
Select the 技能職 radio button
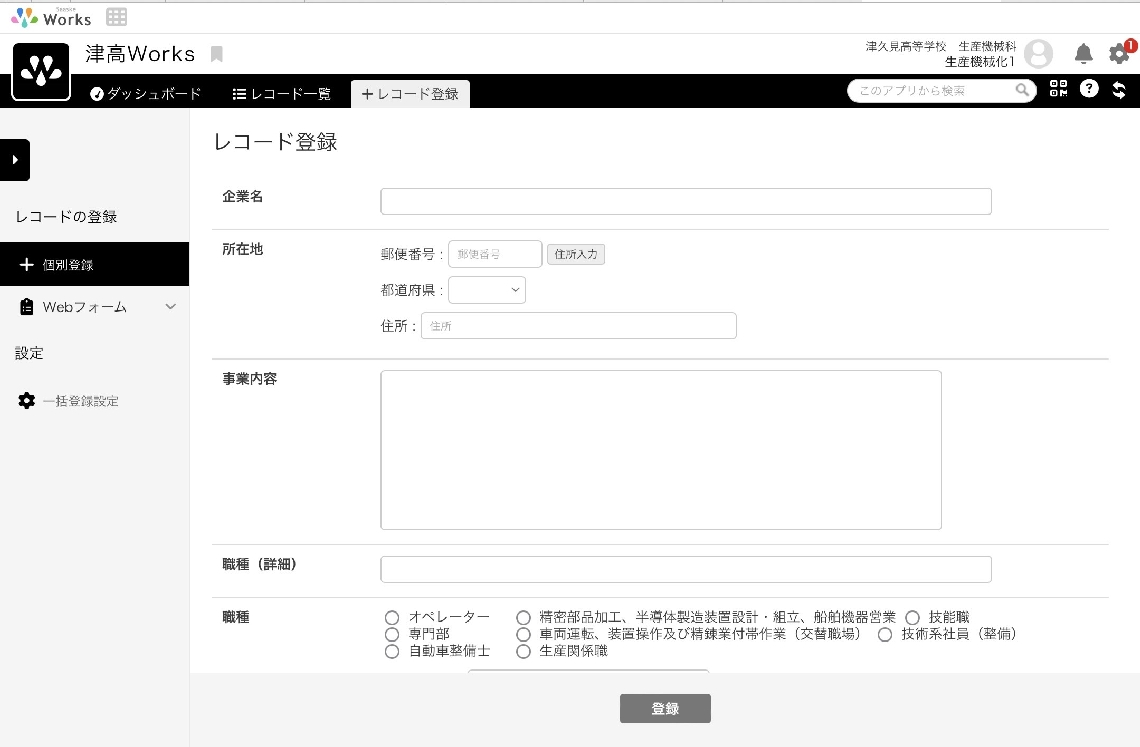click(x=911, y=617)
